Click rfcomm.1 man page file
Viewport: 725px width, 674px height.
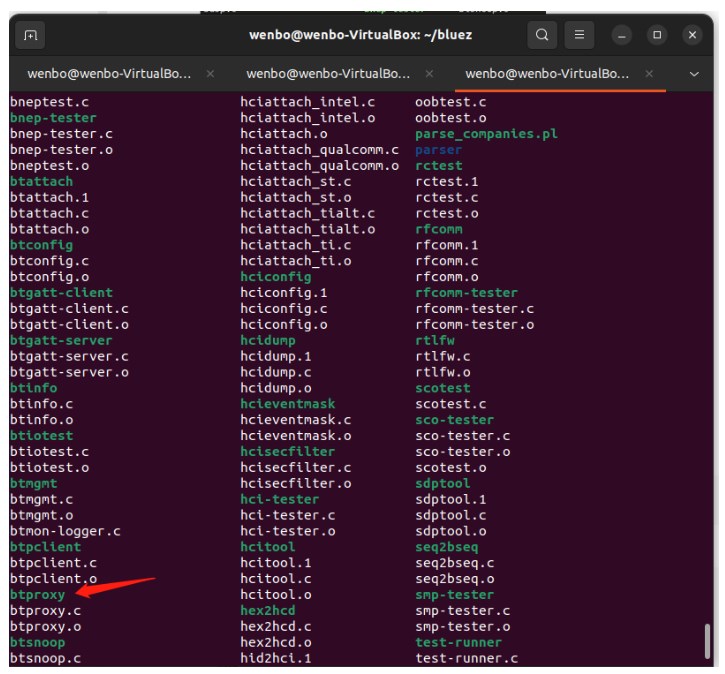click(447, 245)
